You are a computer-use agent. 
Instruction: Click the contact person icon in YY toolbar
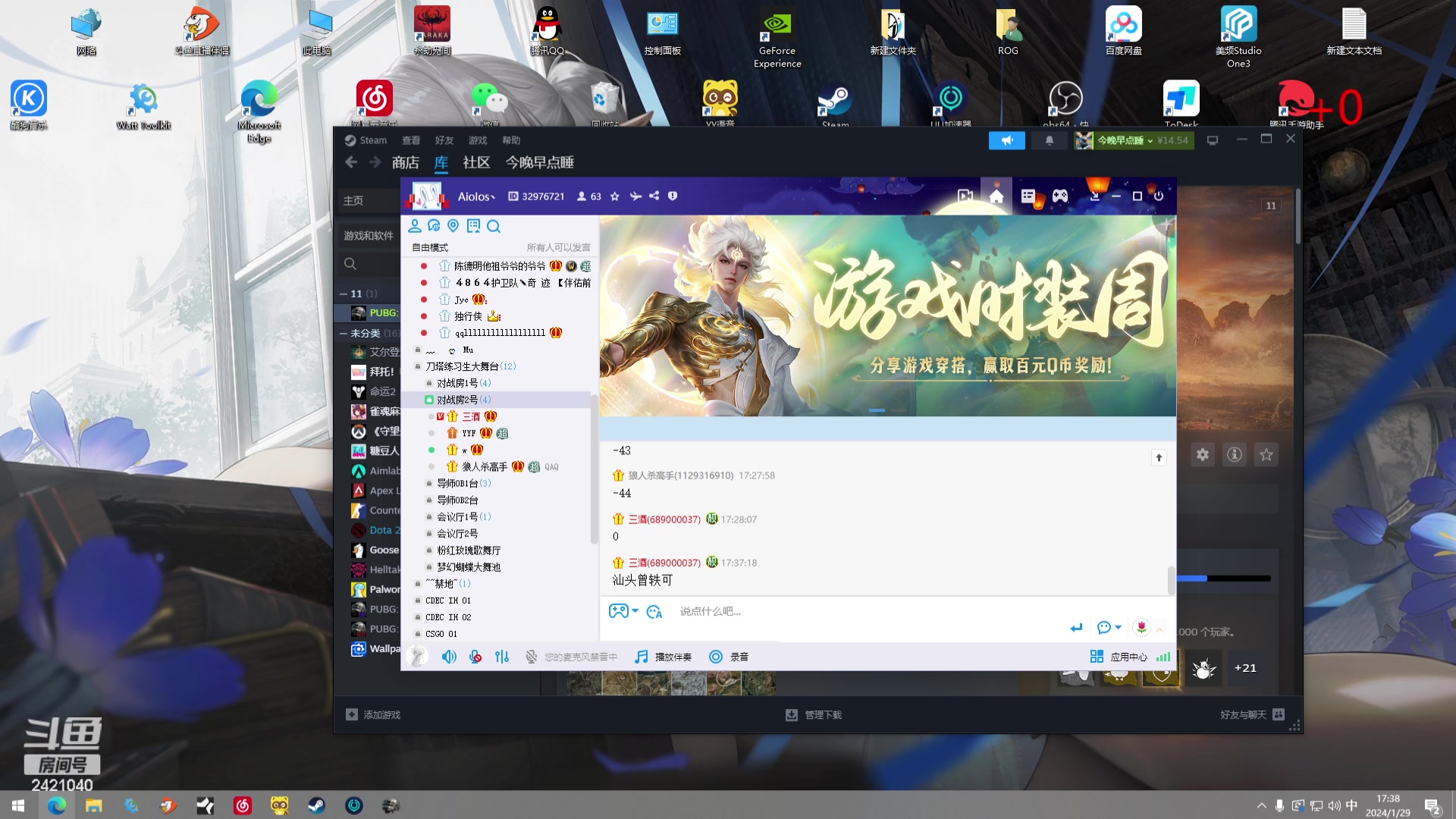[414, 226]
